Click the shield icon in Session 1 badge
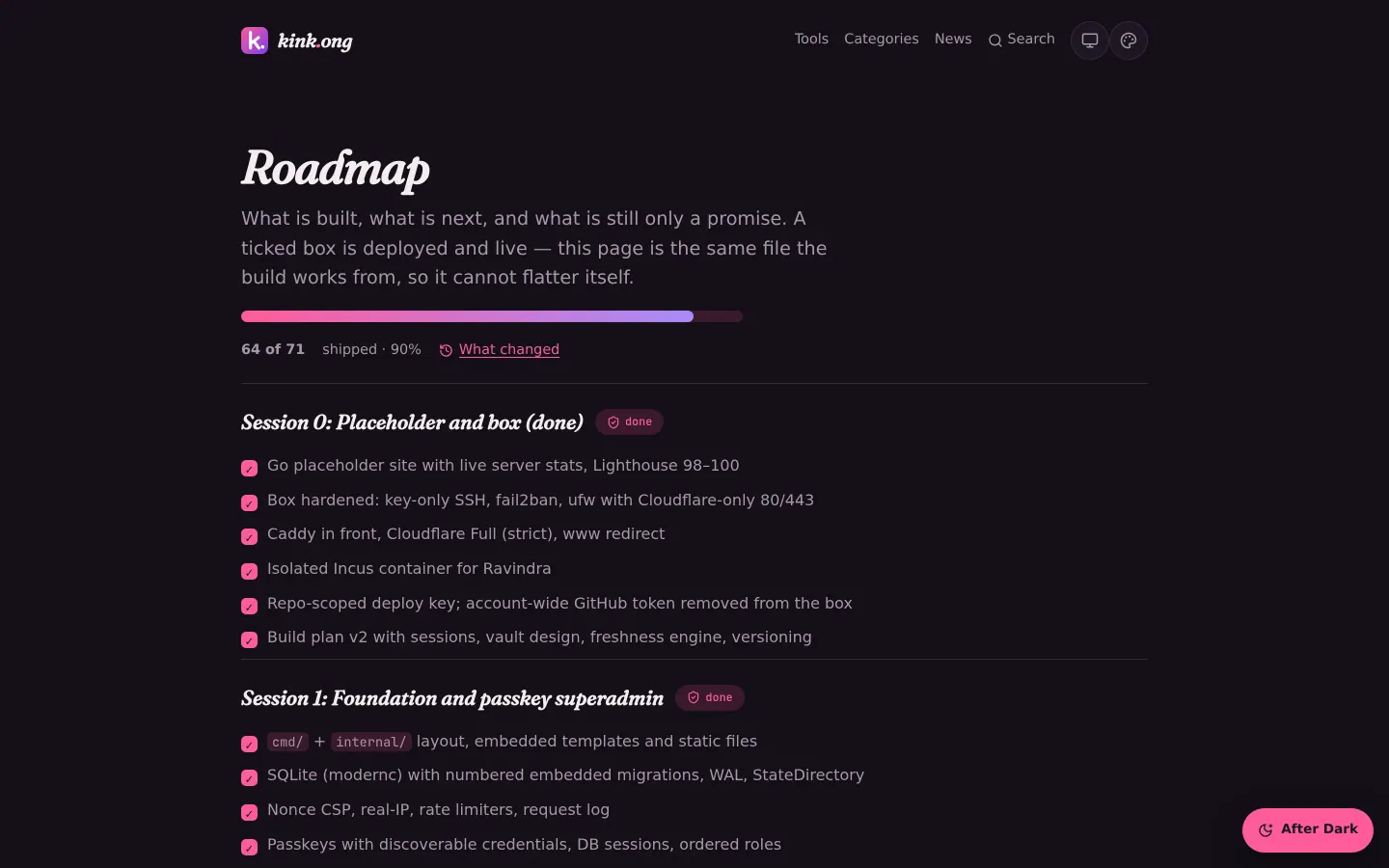Viewport: 1389px width, 868px height. click(x=694, y=697)
